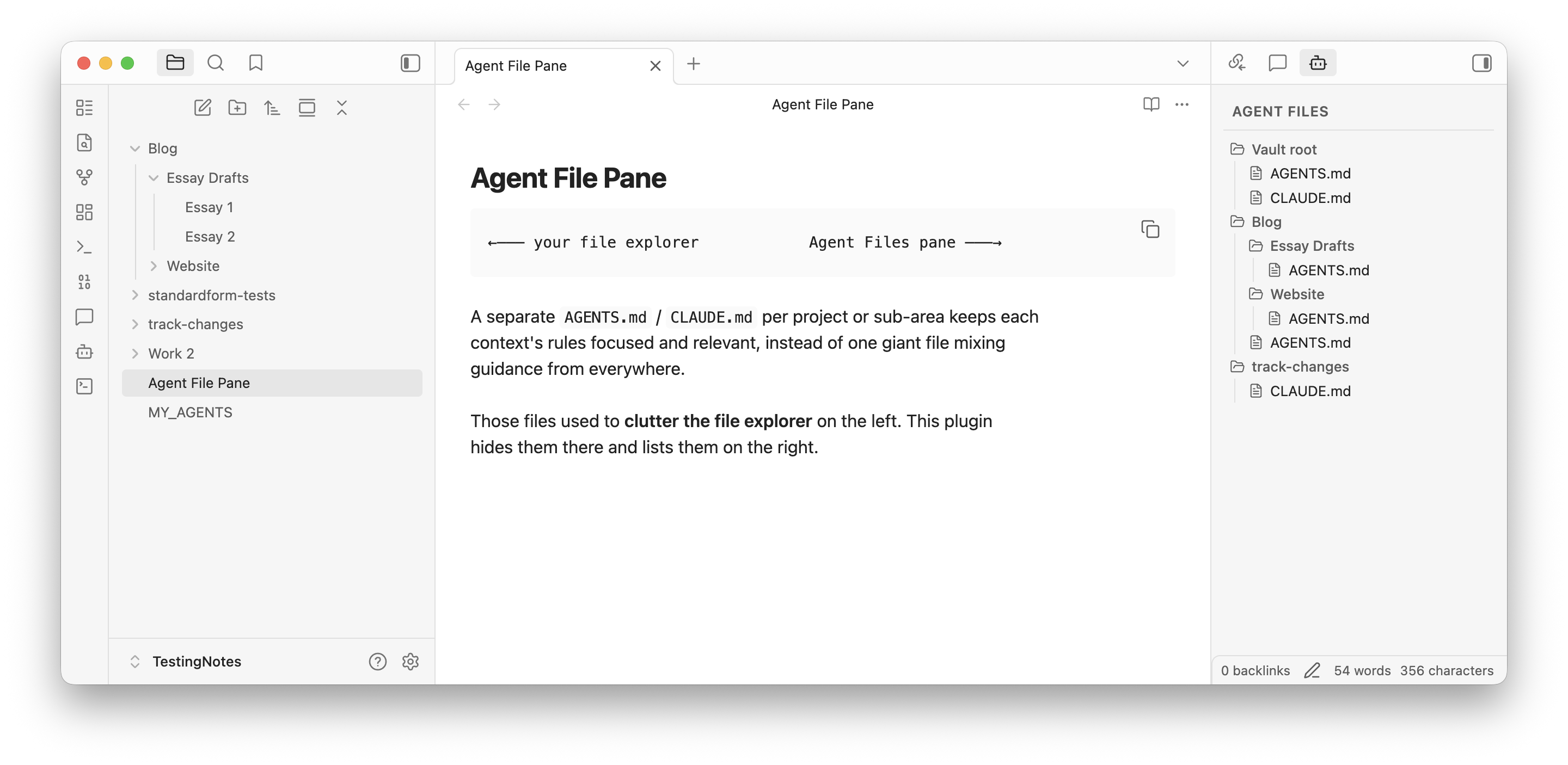Change sort order icon
Image resolution: width=1568 pixels, height=765 pixels.
272,108
